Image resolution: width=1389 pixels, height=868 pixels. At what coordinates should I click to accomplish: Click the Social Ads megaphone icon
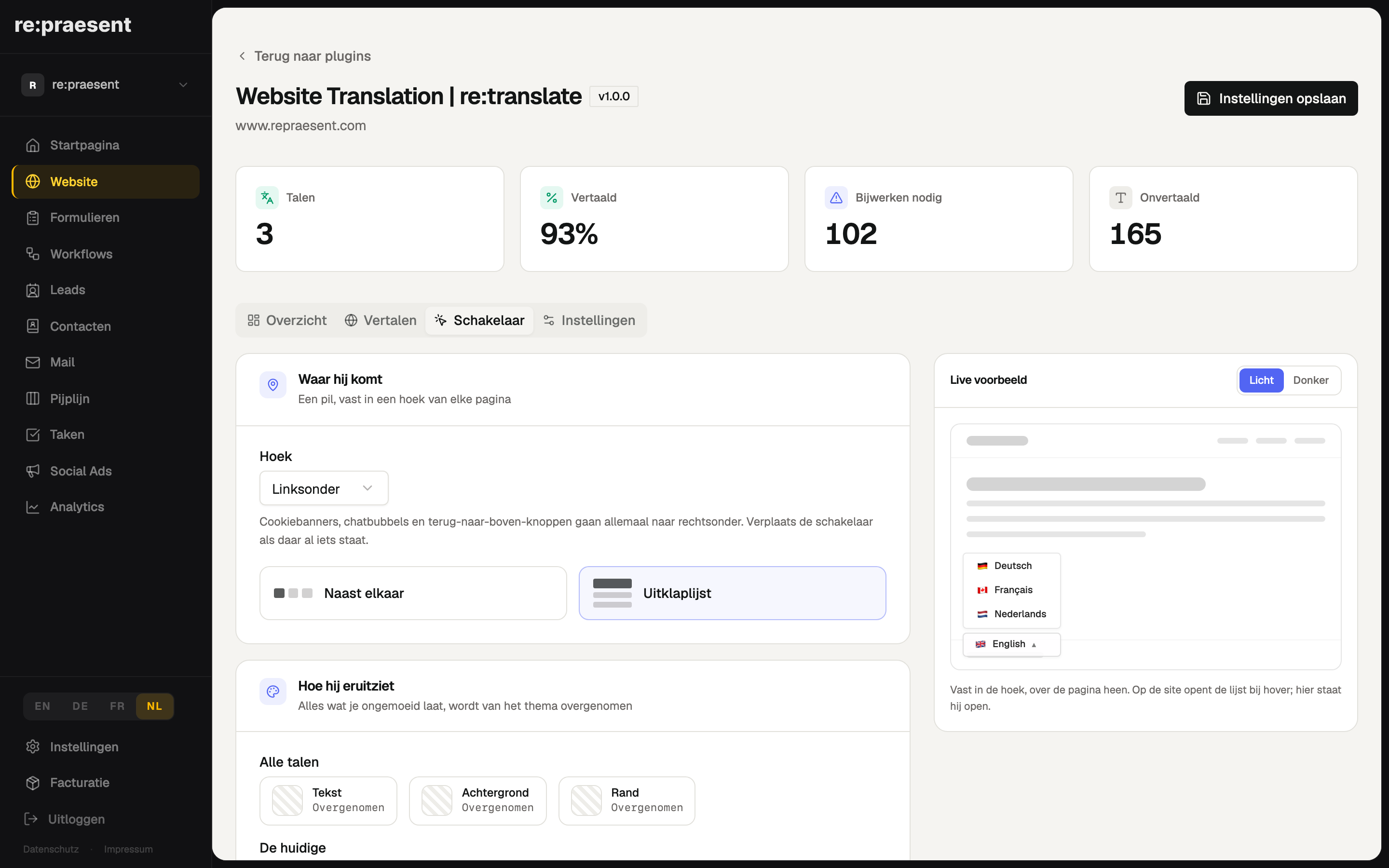coord(33,471)
